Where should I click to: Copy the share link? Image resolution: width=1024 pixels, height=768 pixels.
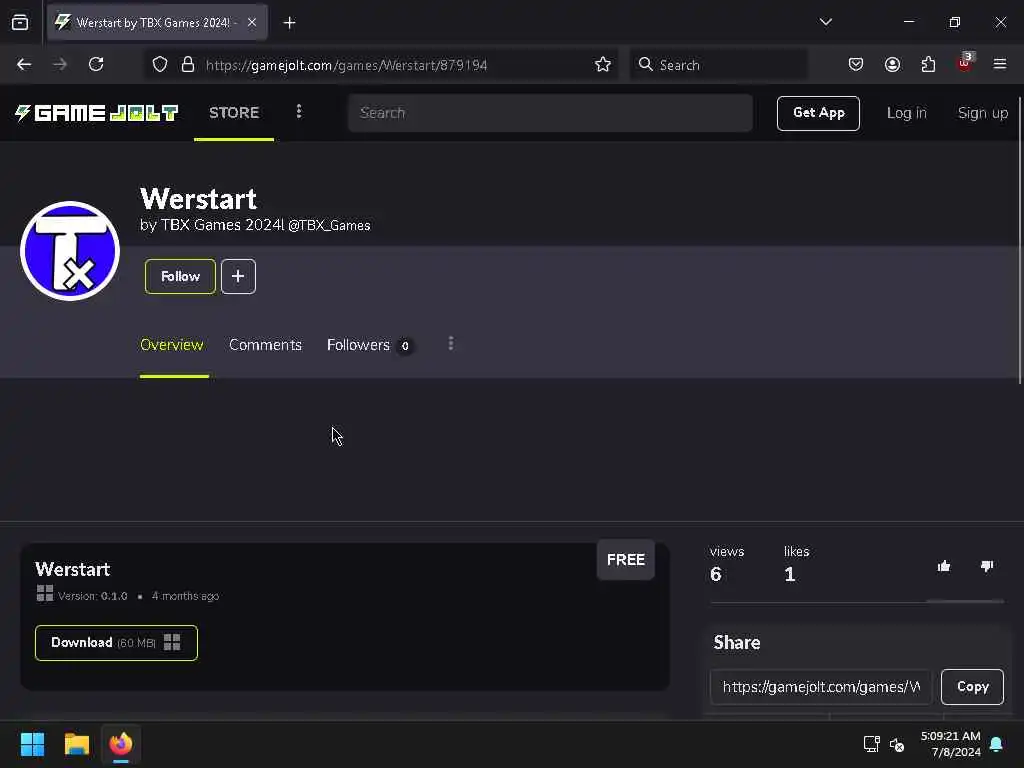click(x=972, y=686)
